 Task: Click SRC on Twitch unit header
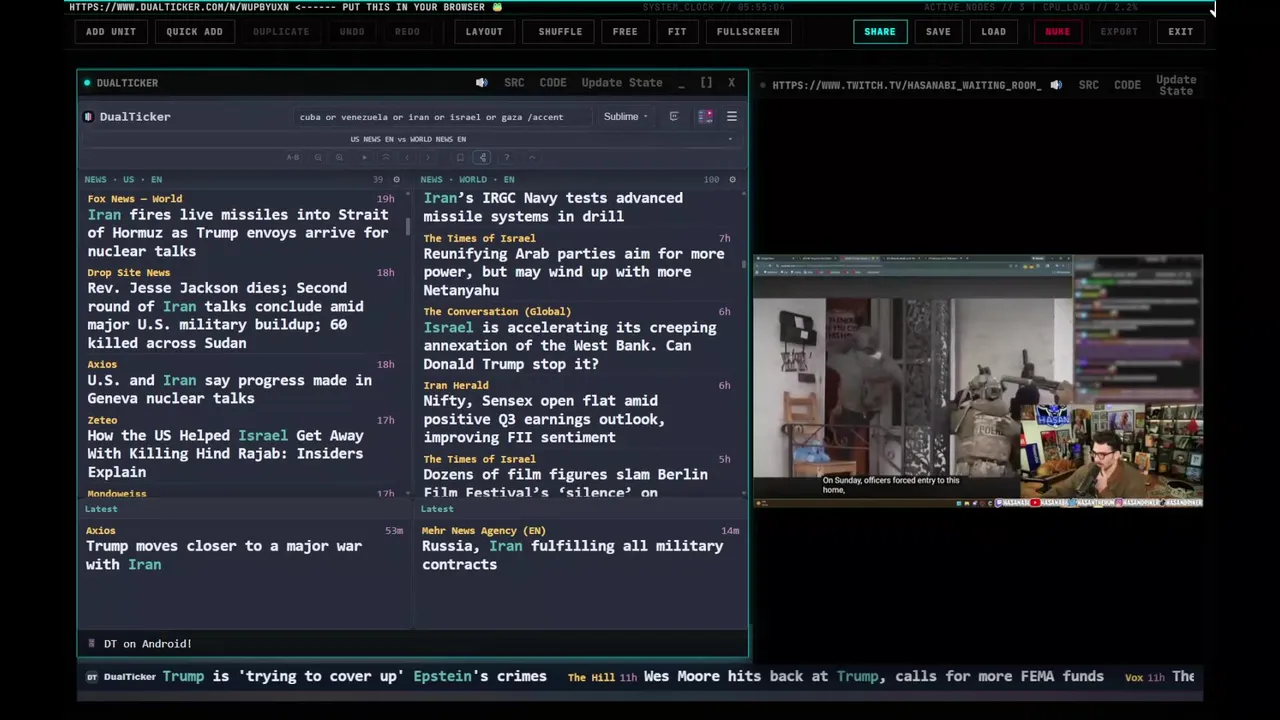tap(1088, 85)
